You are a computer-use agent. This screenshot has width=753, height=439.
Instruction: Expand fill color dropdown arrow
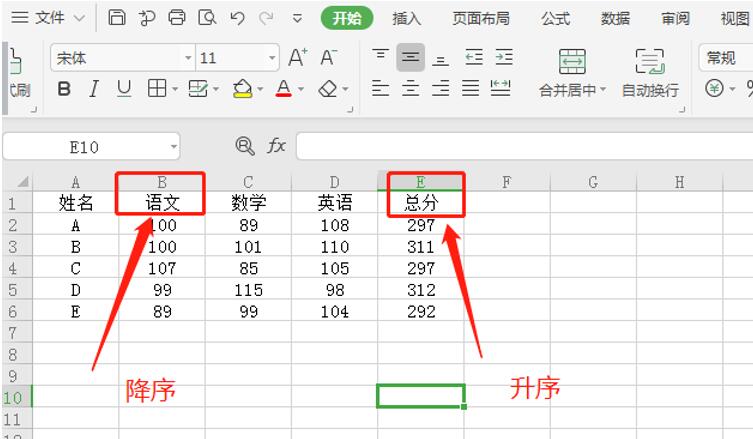(260, 89)
